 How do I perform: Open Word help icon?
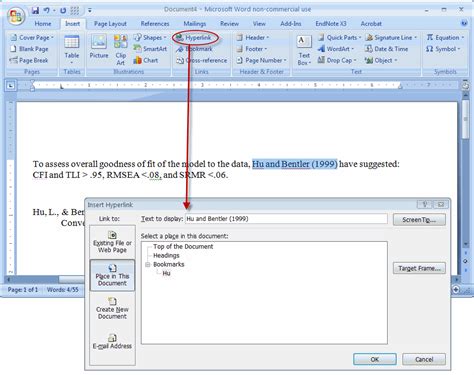pos(464,23)
